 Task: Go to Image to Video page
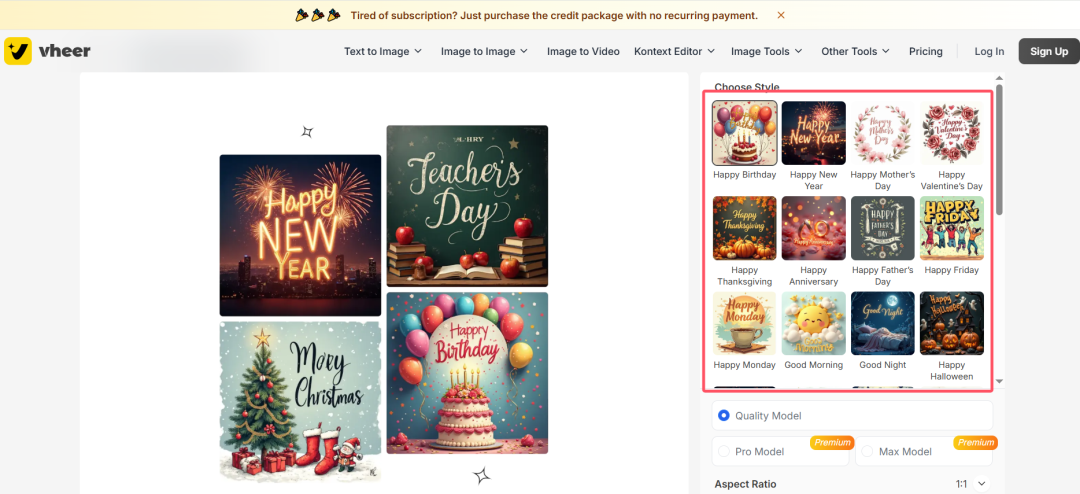(x=583, y=51)
